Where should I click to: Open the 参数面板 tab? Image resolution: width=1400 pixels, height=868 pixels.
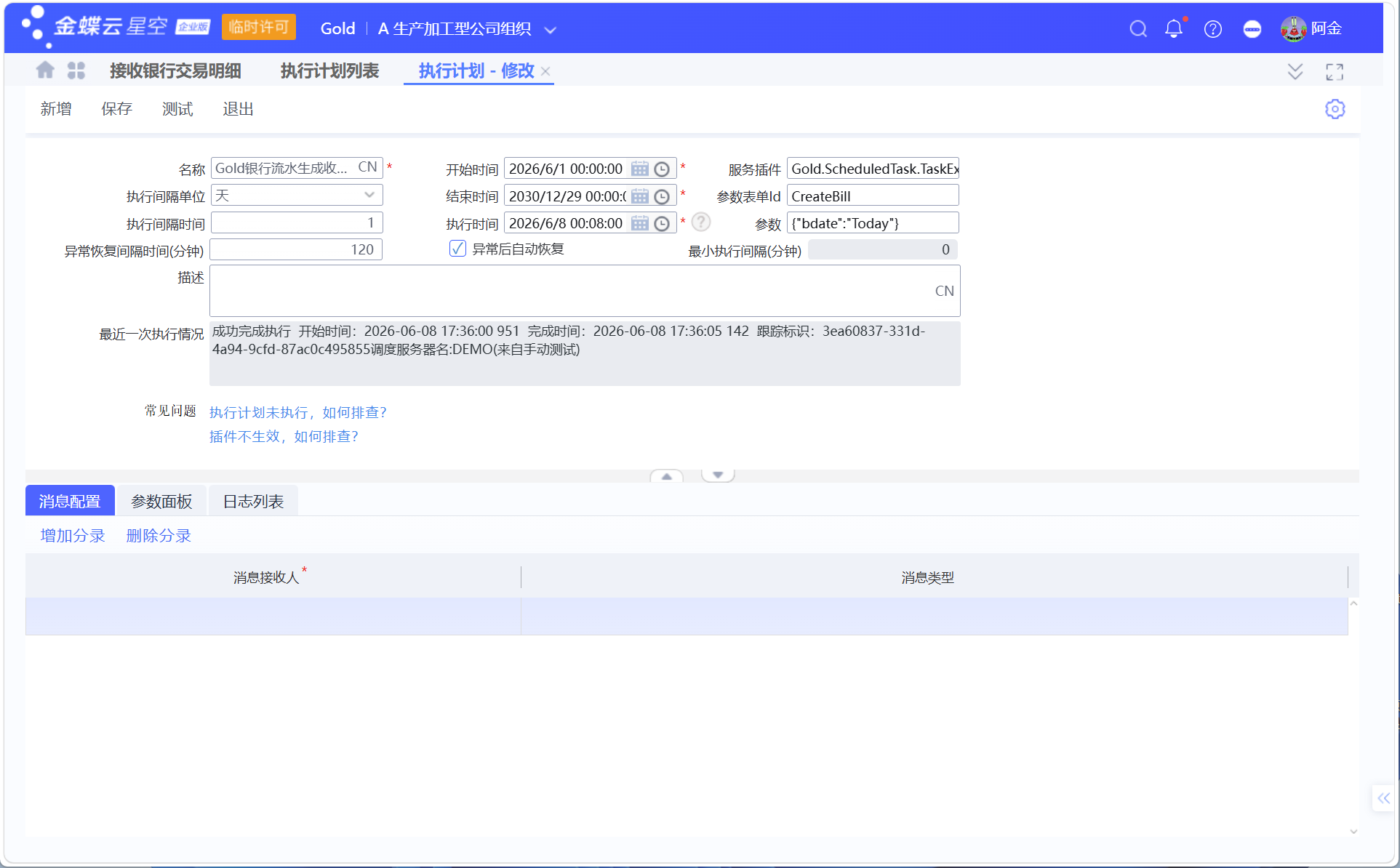point(161,501)
